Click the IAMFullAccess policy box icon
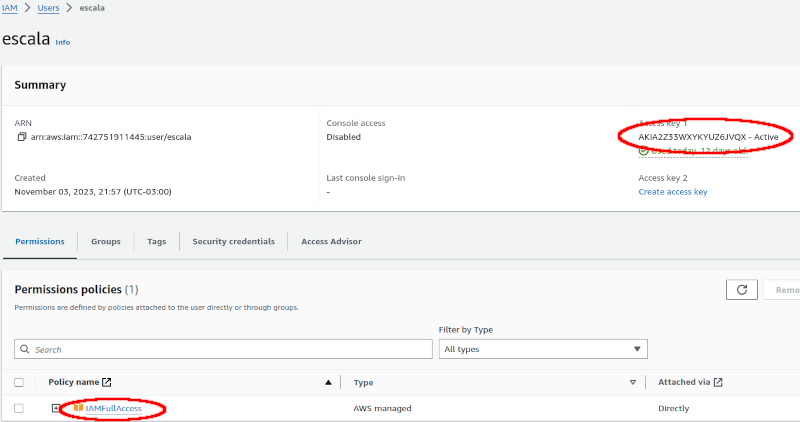 [x=78, y=408]
